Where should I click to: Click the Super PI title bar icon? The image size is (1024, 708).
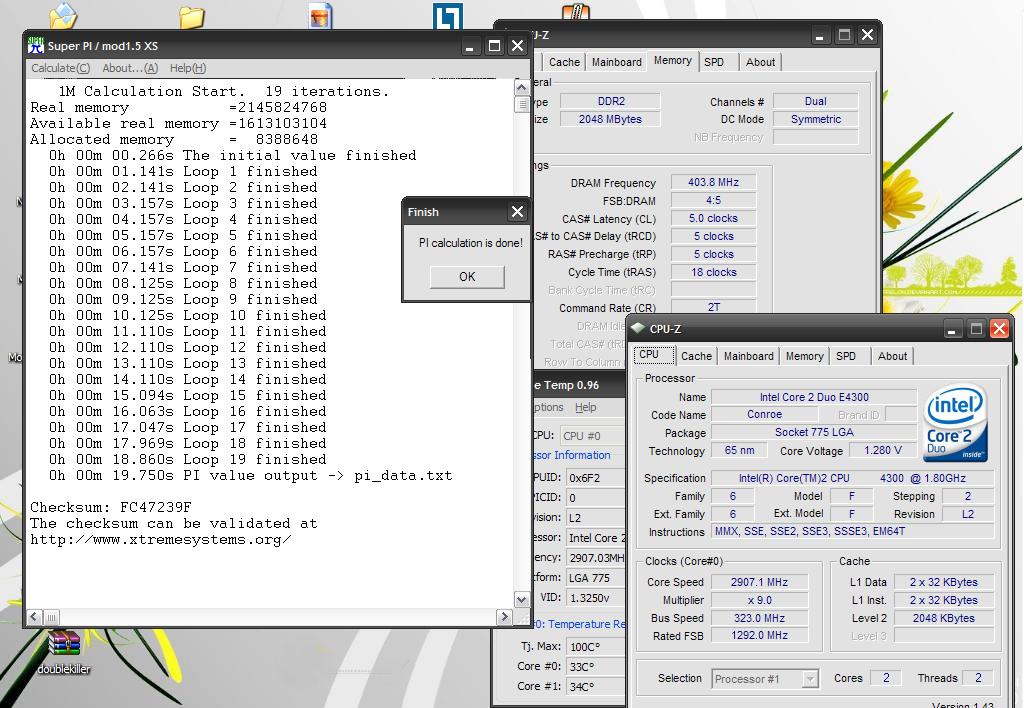(36, 46)
